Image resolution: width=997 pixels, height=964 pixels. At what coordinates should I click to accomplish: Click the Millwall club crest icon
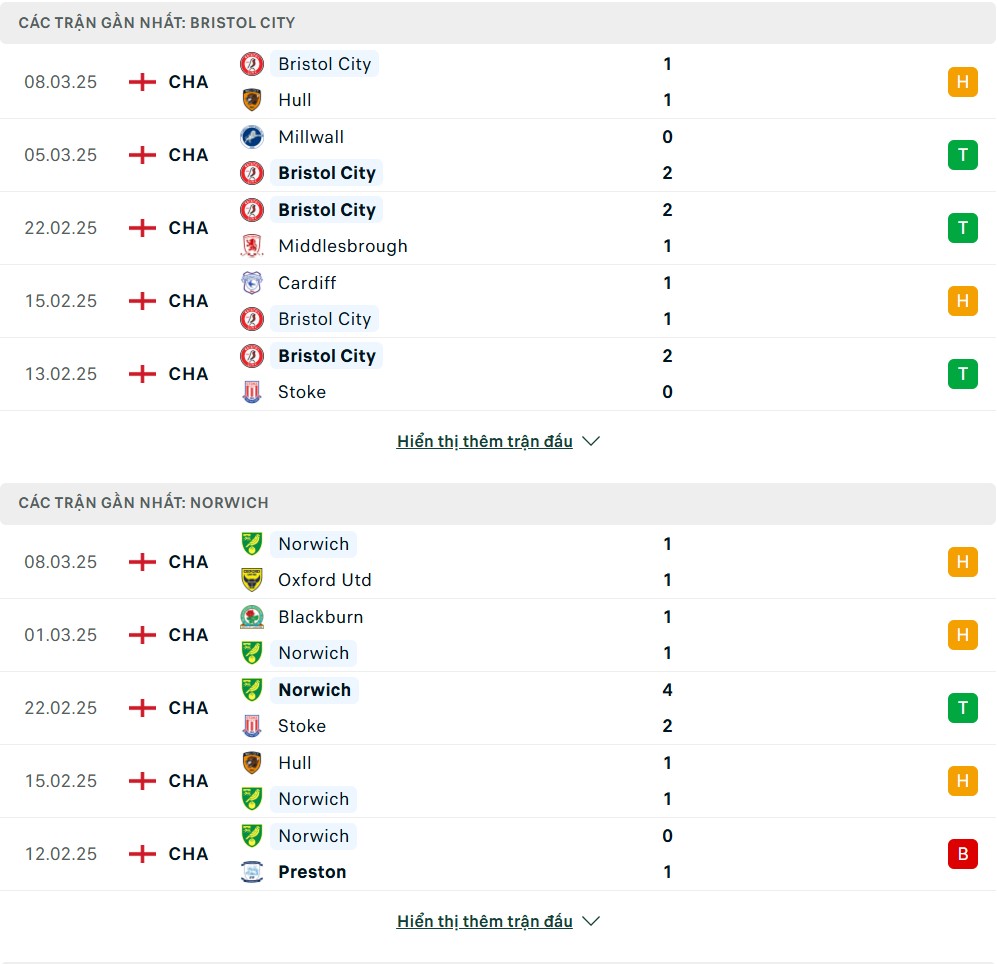(x=252, y=137)
